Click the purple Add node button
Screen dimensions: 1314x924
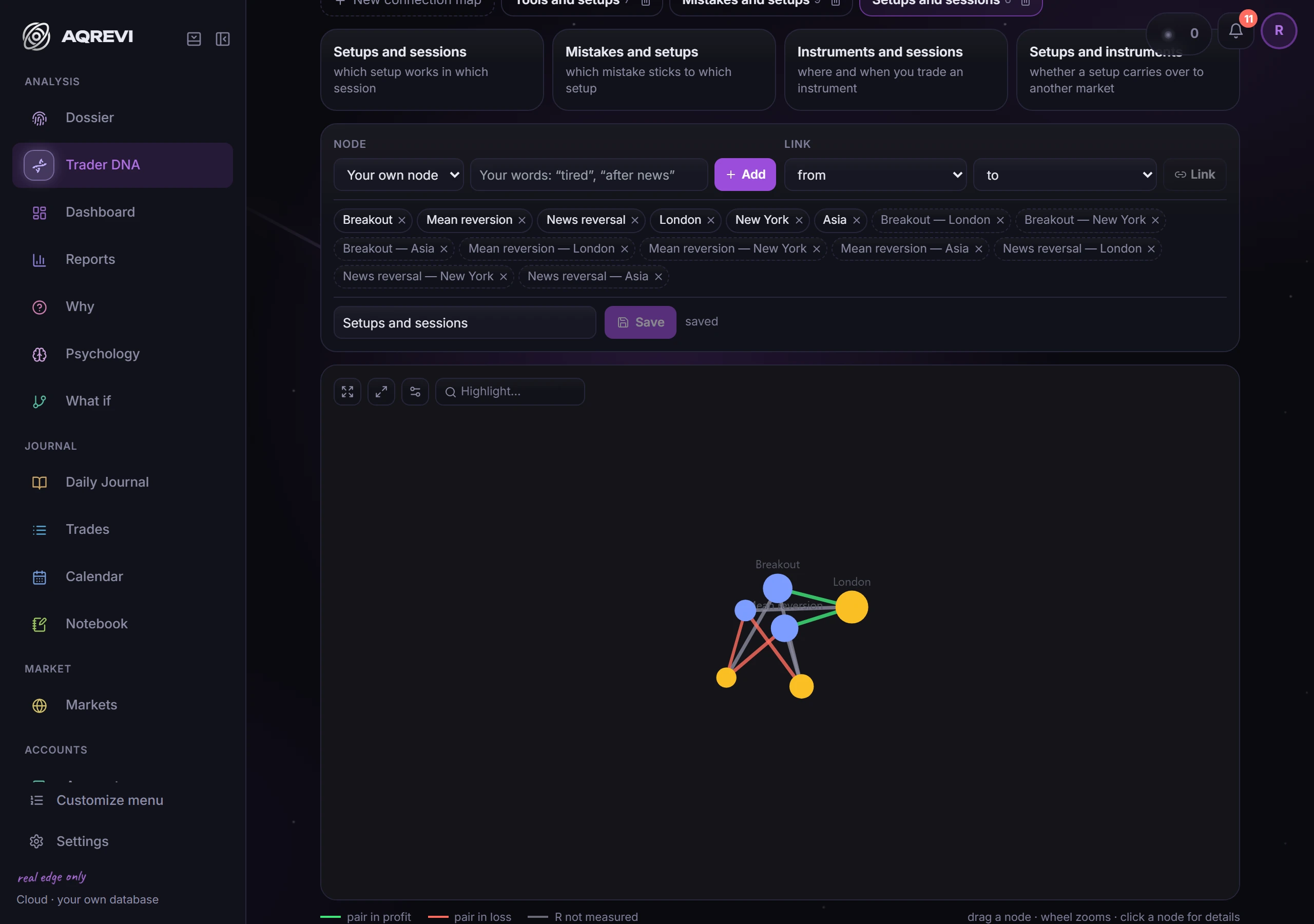(x=745, y=175)
